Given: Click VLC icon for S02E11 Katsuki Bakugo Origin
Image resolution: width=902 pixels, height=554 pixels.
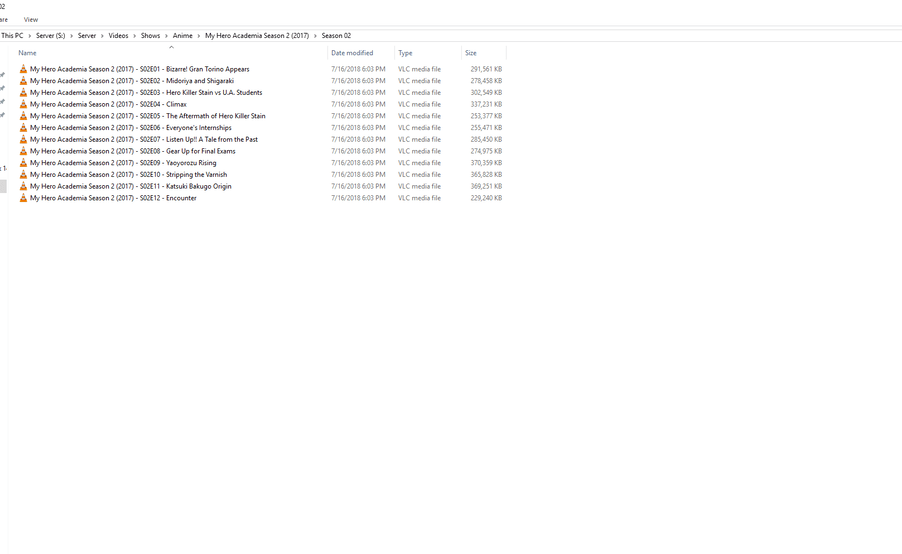Looking at the screenshot, I should pyautogui.click(x=23, y=186).
